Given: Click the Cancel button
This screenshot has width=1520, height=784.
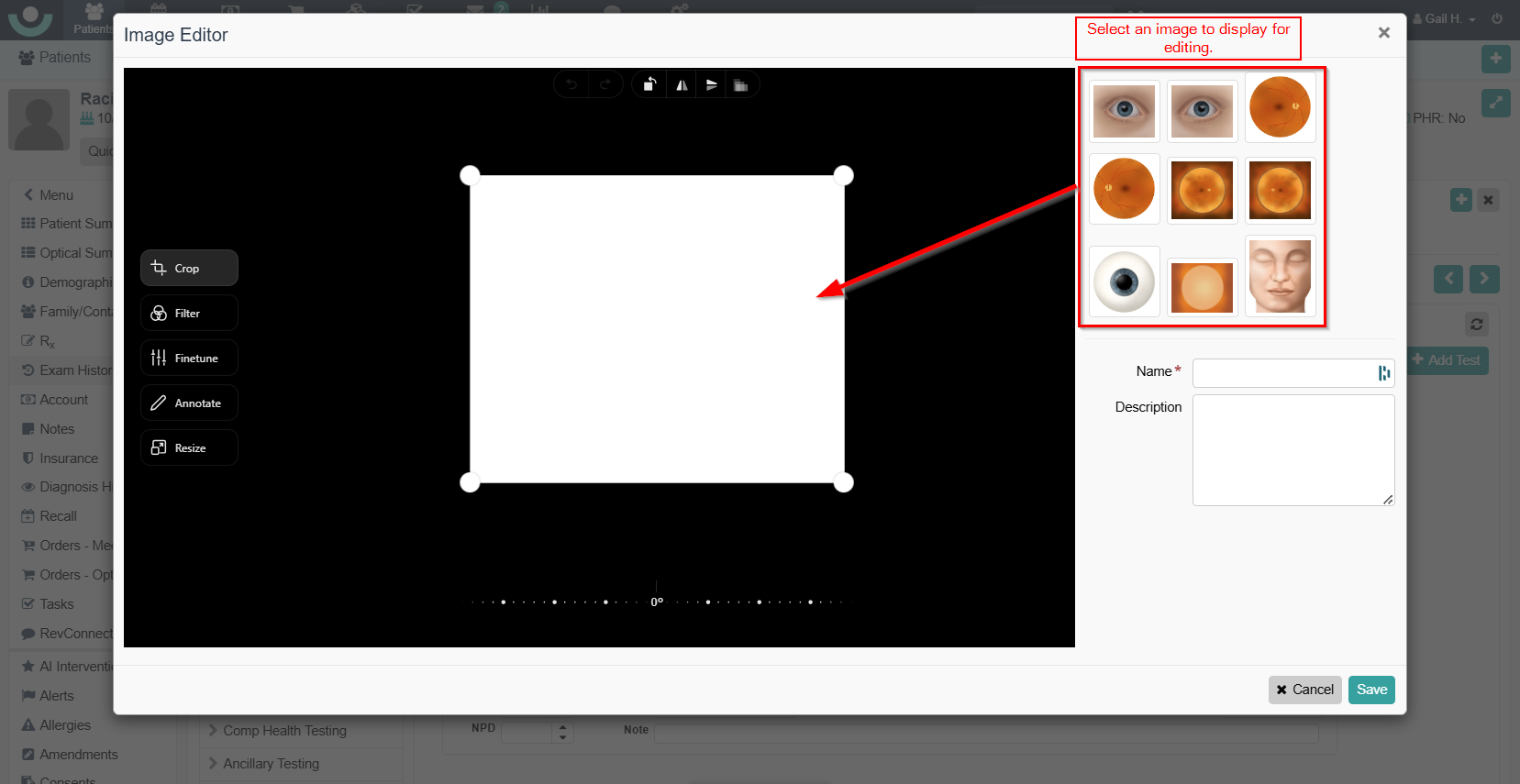Looking at the screenshot, I should point(1304,690).
